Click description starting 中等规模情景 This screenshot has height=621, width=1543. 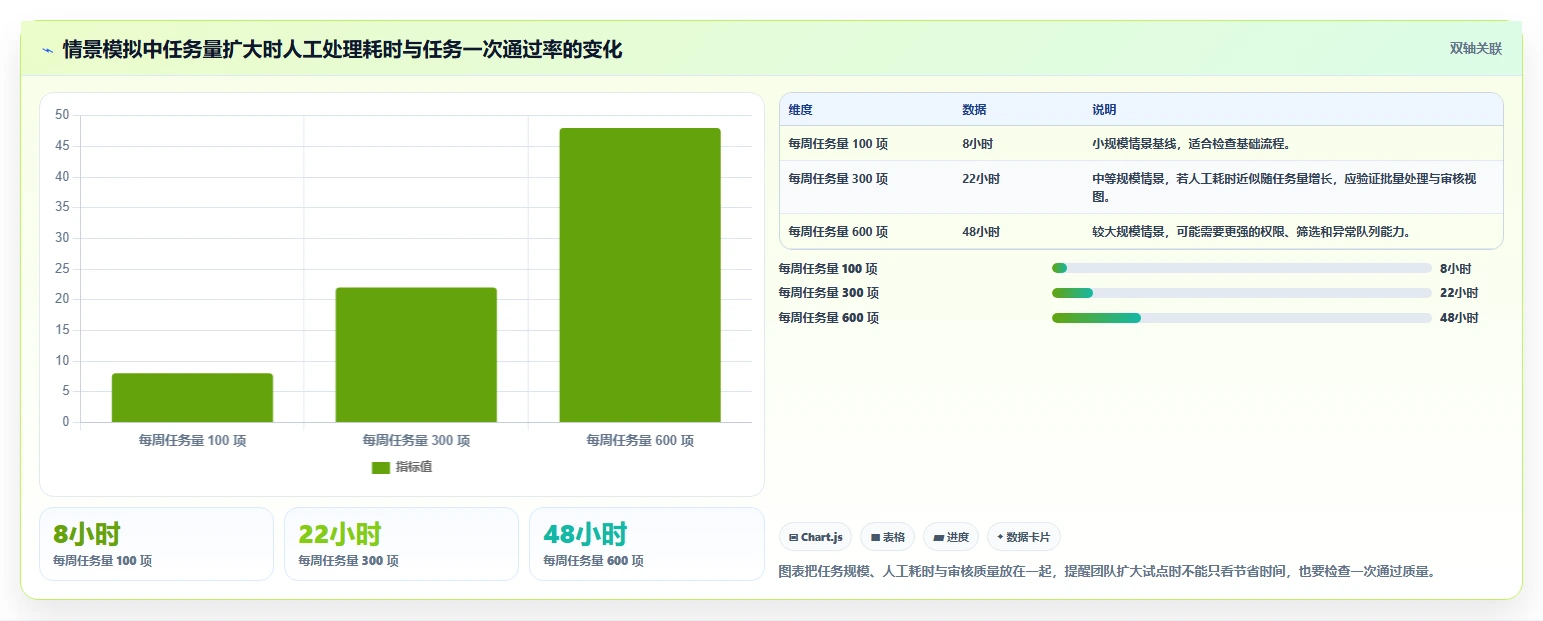1284,188
